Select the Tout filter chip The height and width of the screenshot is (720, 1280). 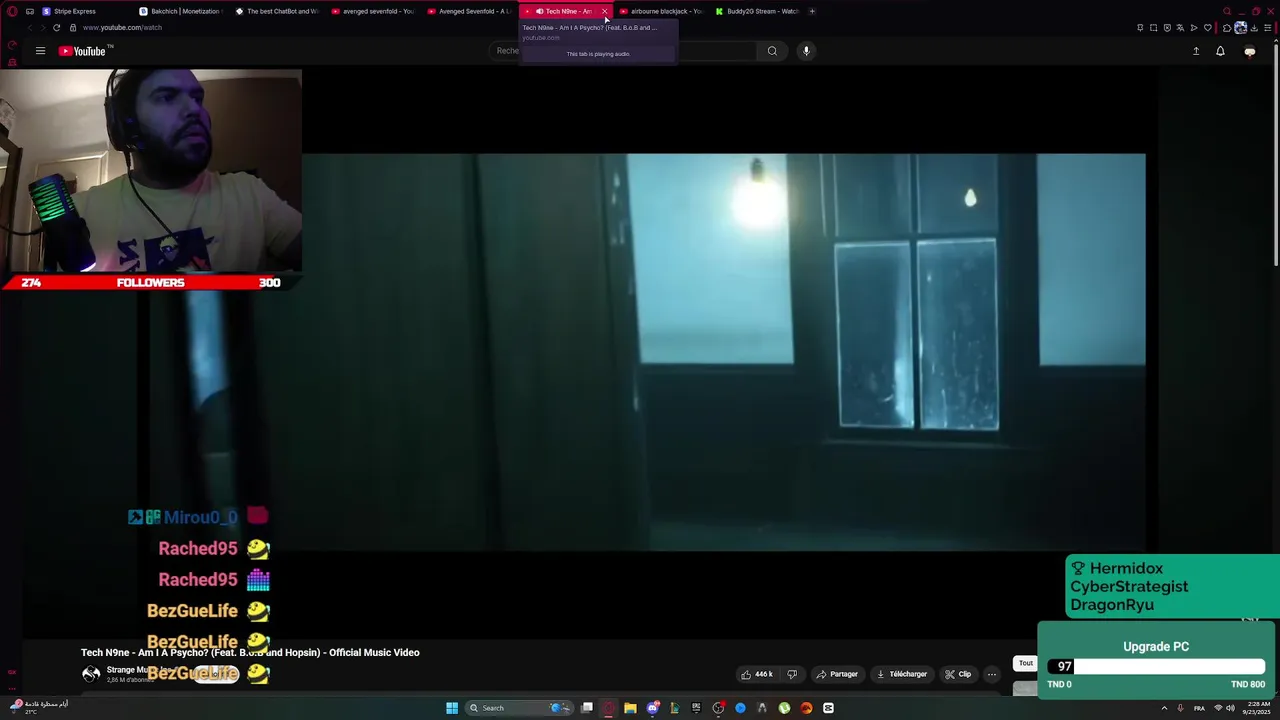click(x=1026, y=663)
